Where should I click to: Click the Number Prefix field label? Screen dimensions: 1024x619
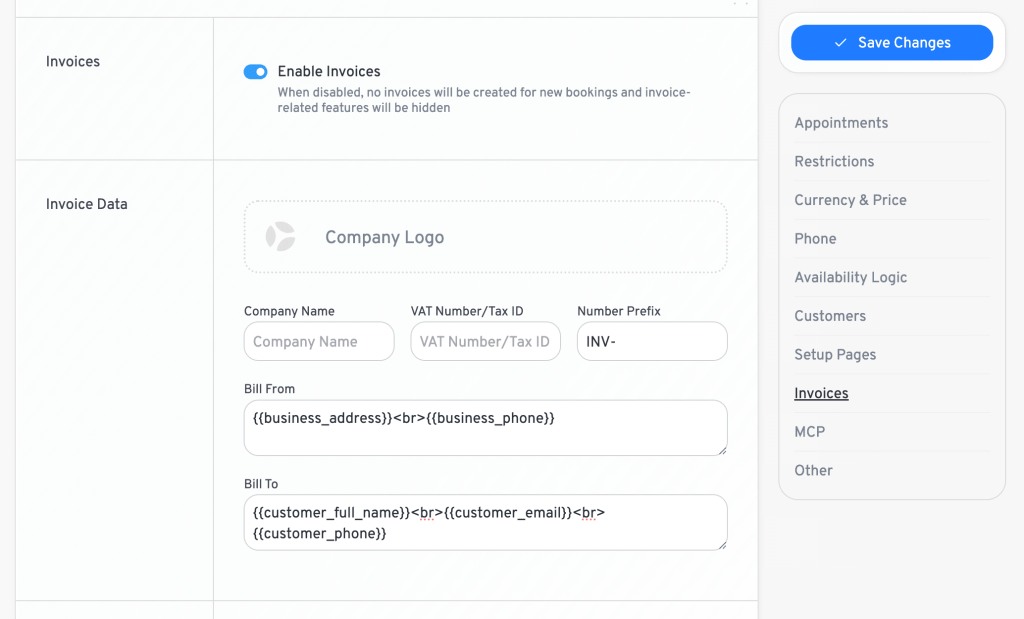[618, 311]
